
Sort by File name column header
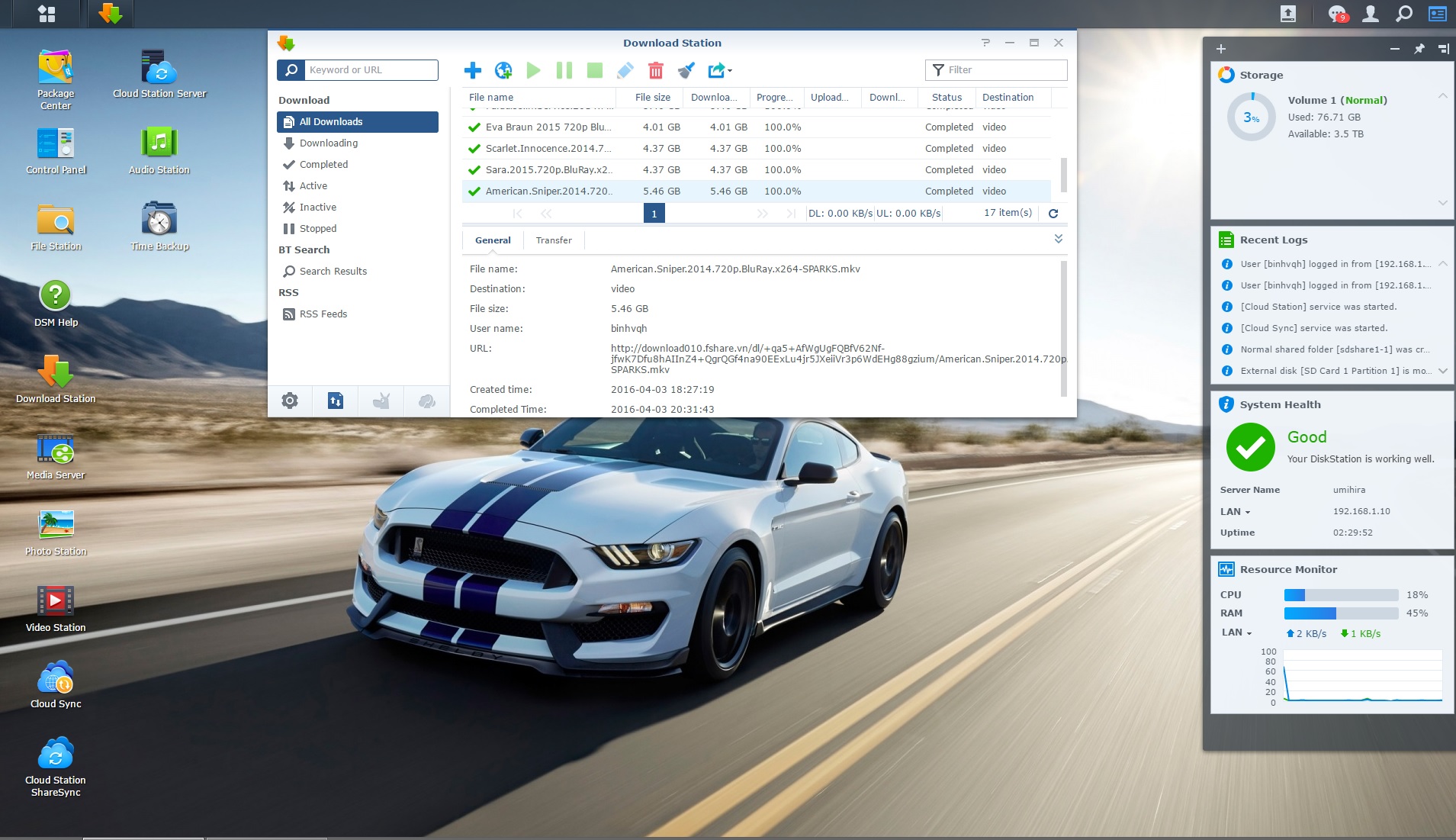(x=538, y=98)
